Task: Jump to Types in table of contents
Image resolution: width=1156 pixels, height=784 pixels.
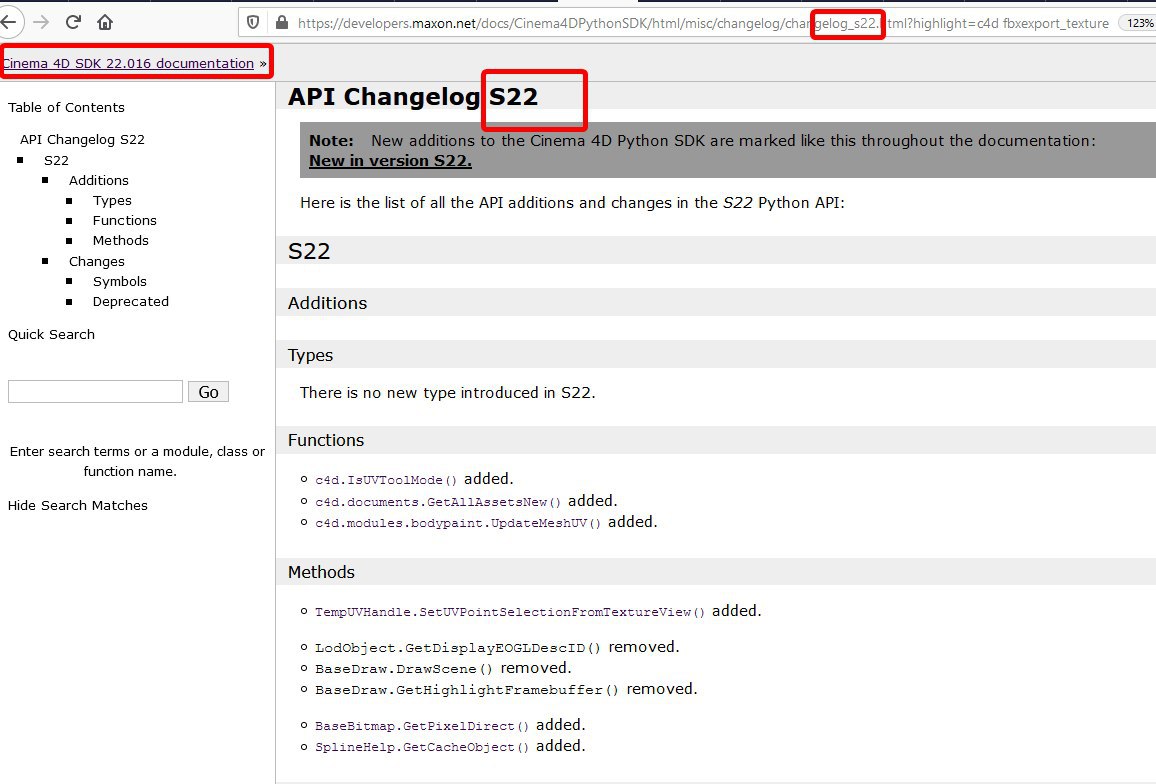Action: pyautogui.click(x=112, y=201)
